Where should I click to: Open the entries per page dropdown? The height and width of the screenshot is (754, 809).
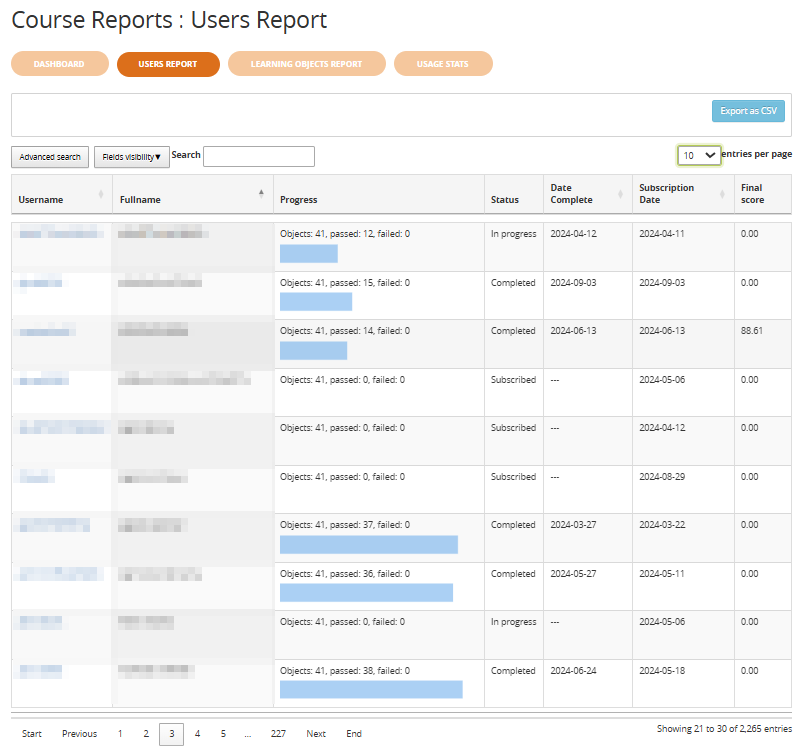click(698, 155)
